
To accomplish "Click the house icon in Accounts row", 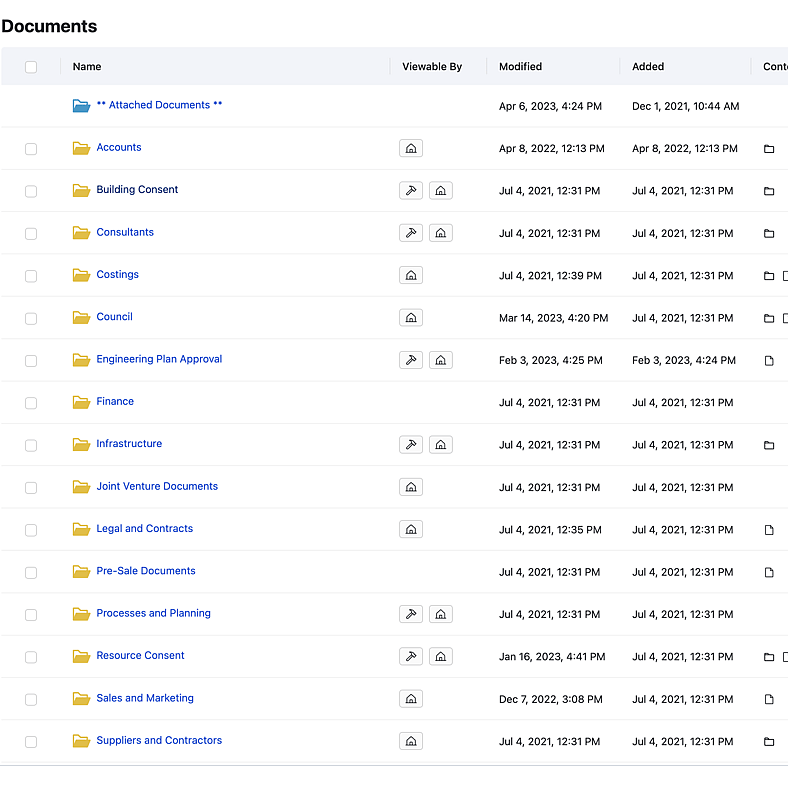I will click(410, 148).
